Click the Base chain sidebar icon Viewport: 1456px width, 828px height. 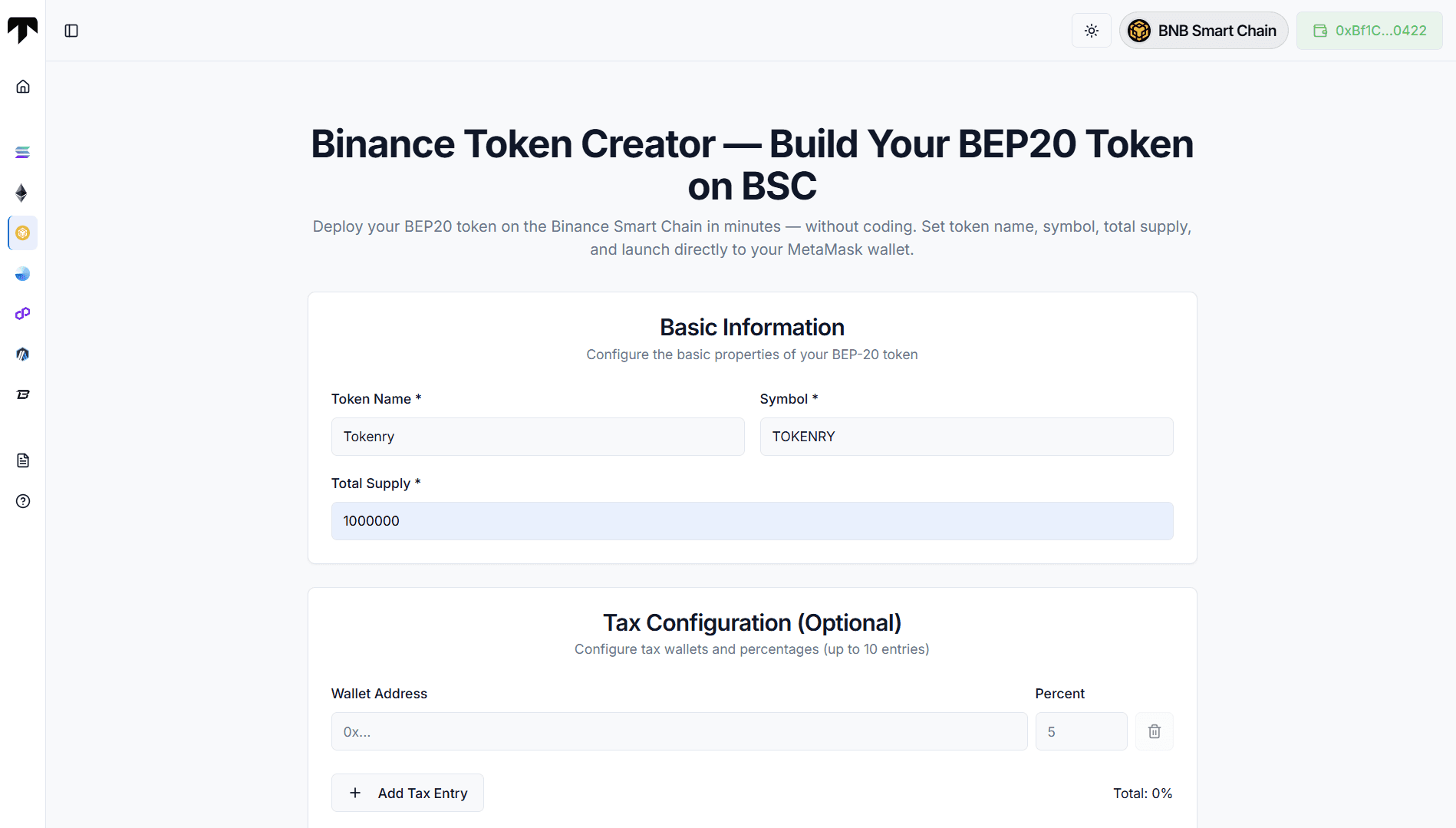click(x=23, y=274)
